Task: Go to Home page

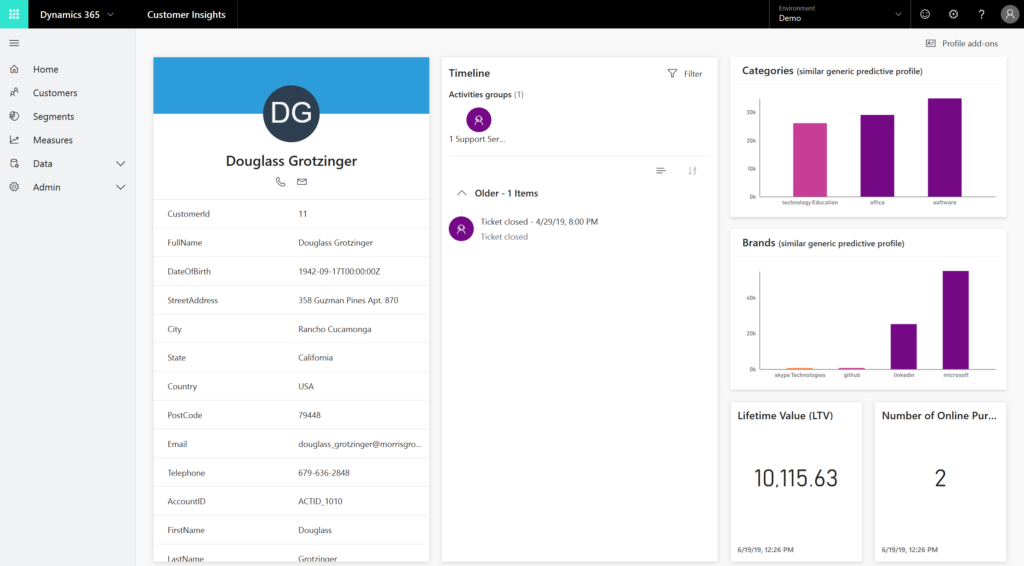Action: 46,69
